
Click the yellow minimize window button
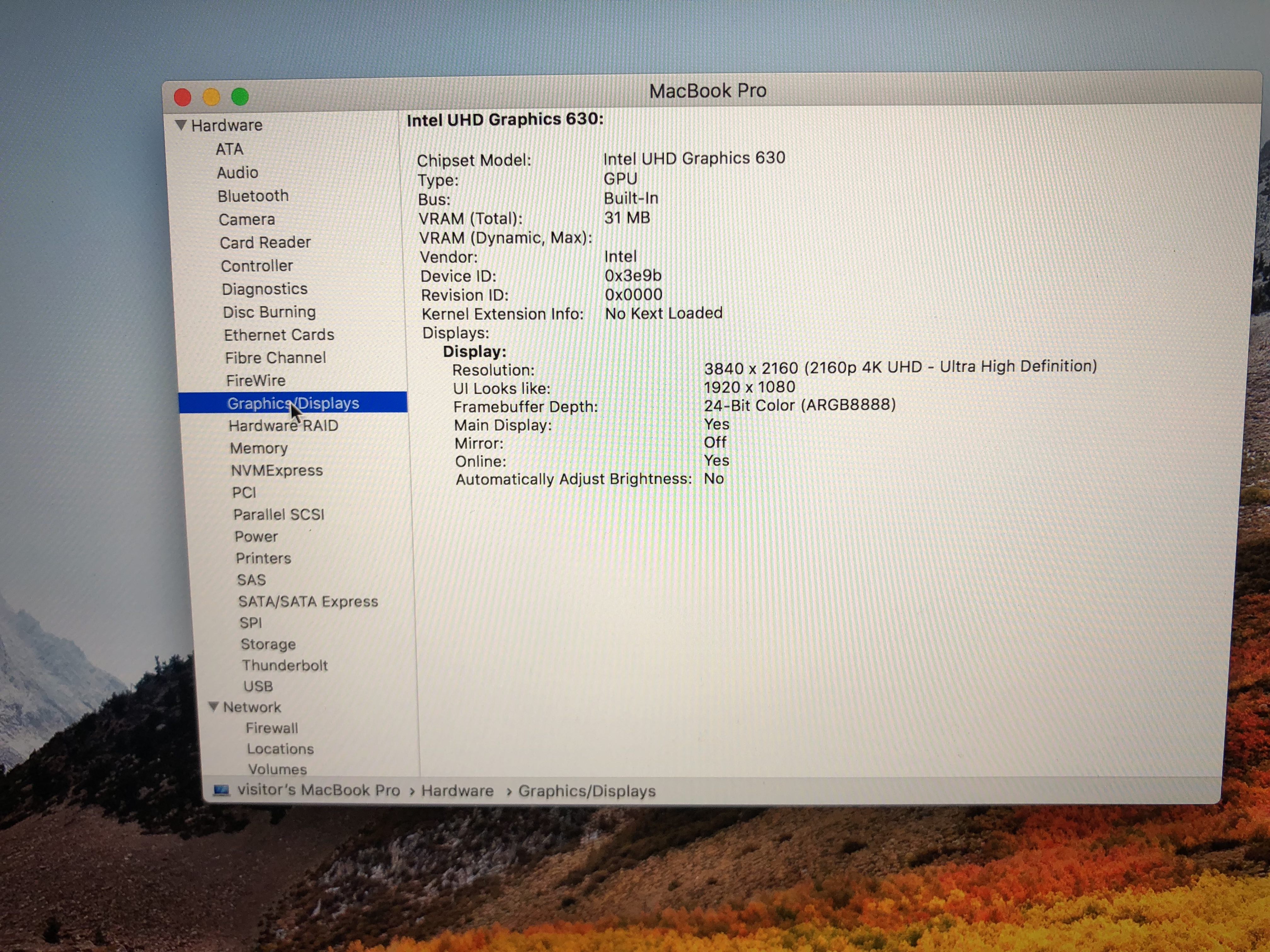point(211,97)
